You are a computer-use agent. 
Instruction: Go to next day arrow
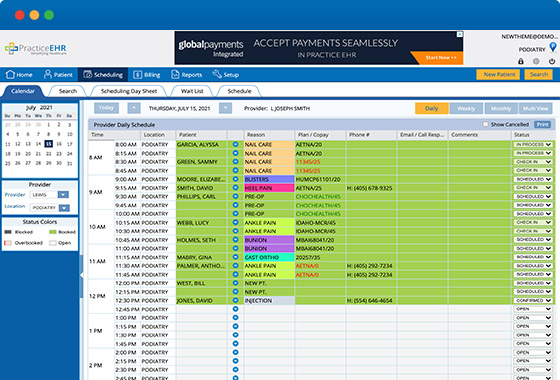pyautogui.click(x=225, y=108)
